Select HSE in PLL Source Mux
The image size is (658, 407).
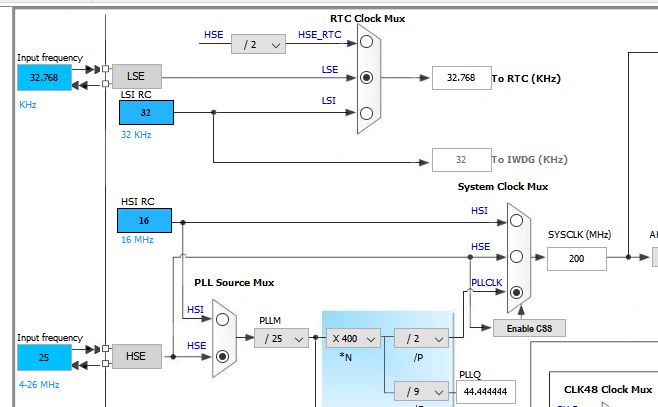pyautogui.click(x=222, y=356)
